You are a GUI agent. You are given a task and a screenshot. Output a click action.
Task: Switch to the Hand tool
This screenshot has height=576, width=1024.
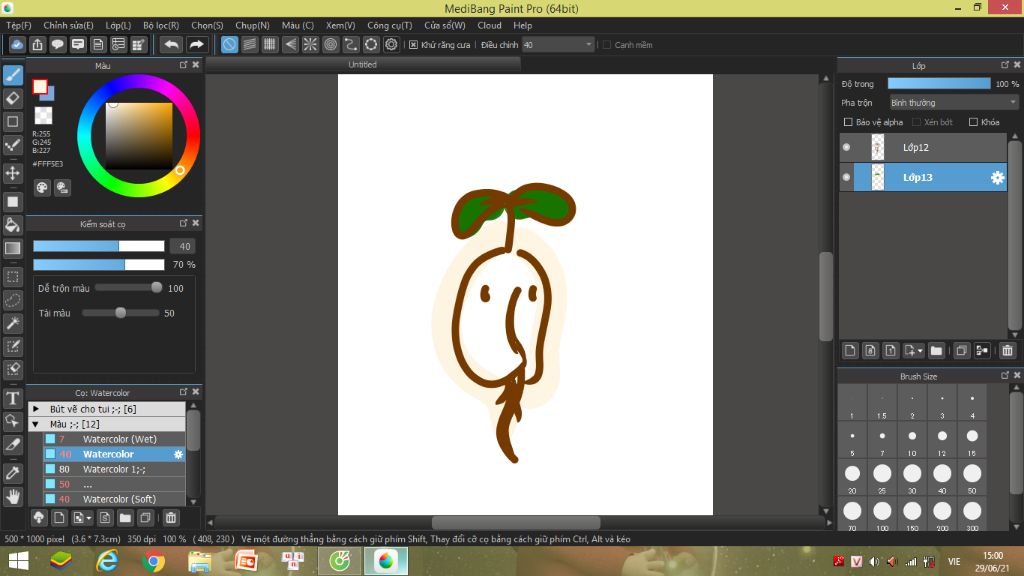[13, 496]
